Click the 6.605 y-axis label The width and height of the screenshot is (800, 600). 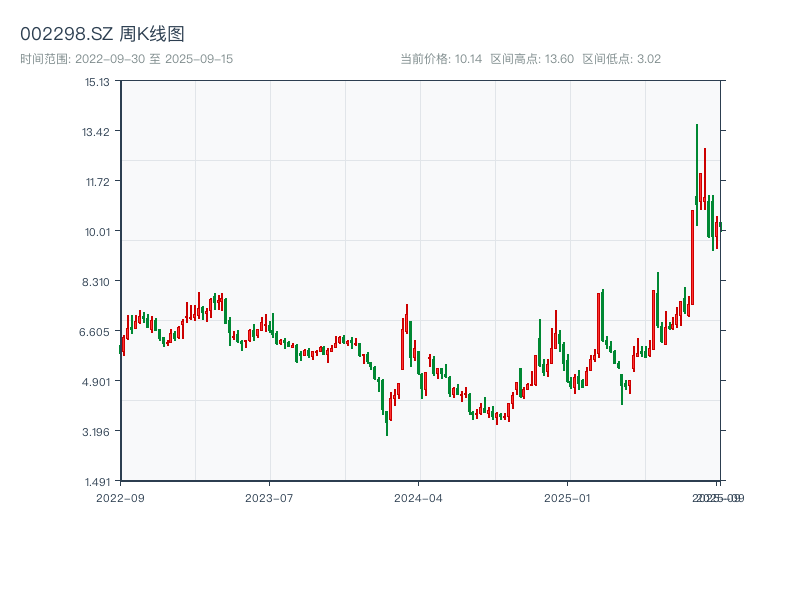tap(94, 332)
